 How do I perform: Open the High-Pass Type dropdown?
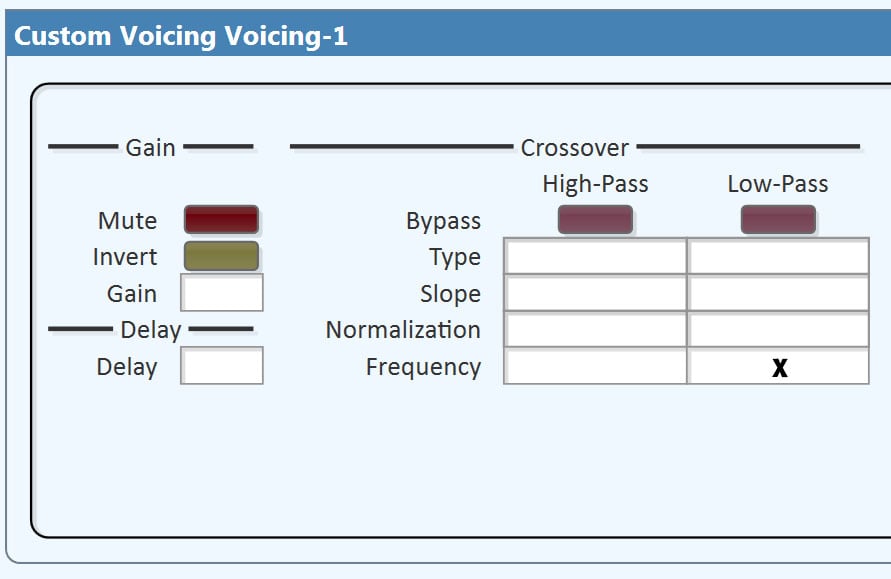click(595, 257)
